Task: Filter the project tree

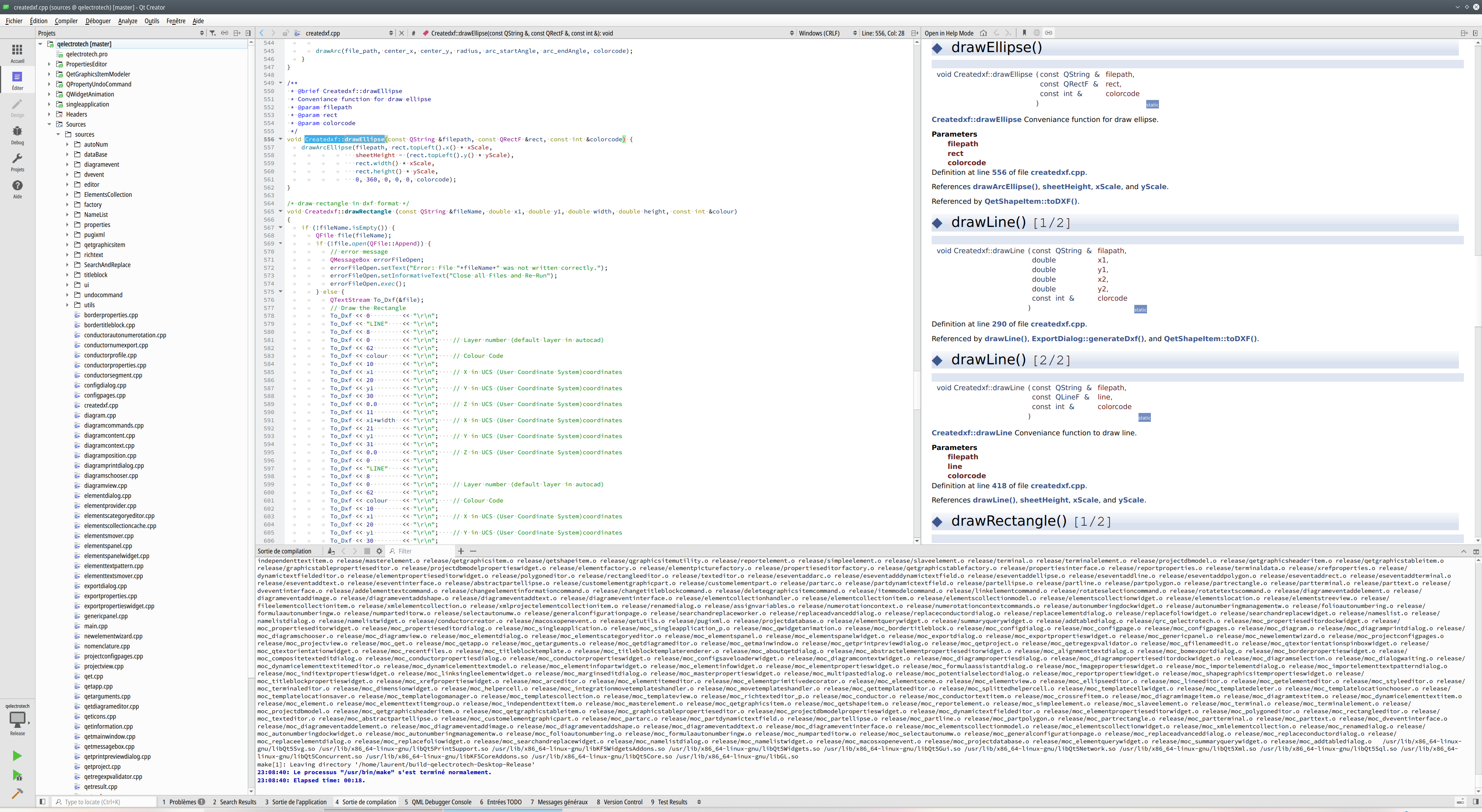Action: [212, 33]
